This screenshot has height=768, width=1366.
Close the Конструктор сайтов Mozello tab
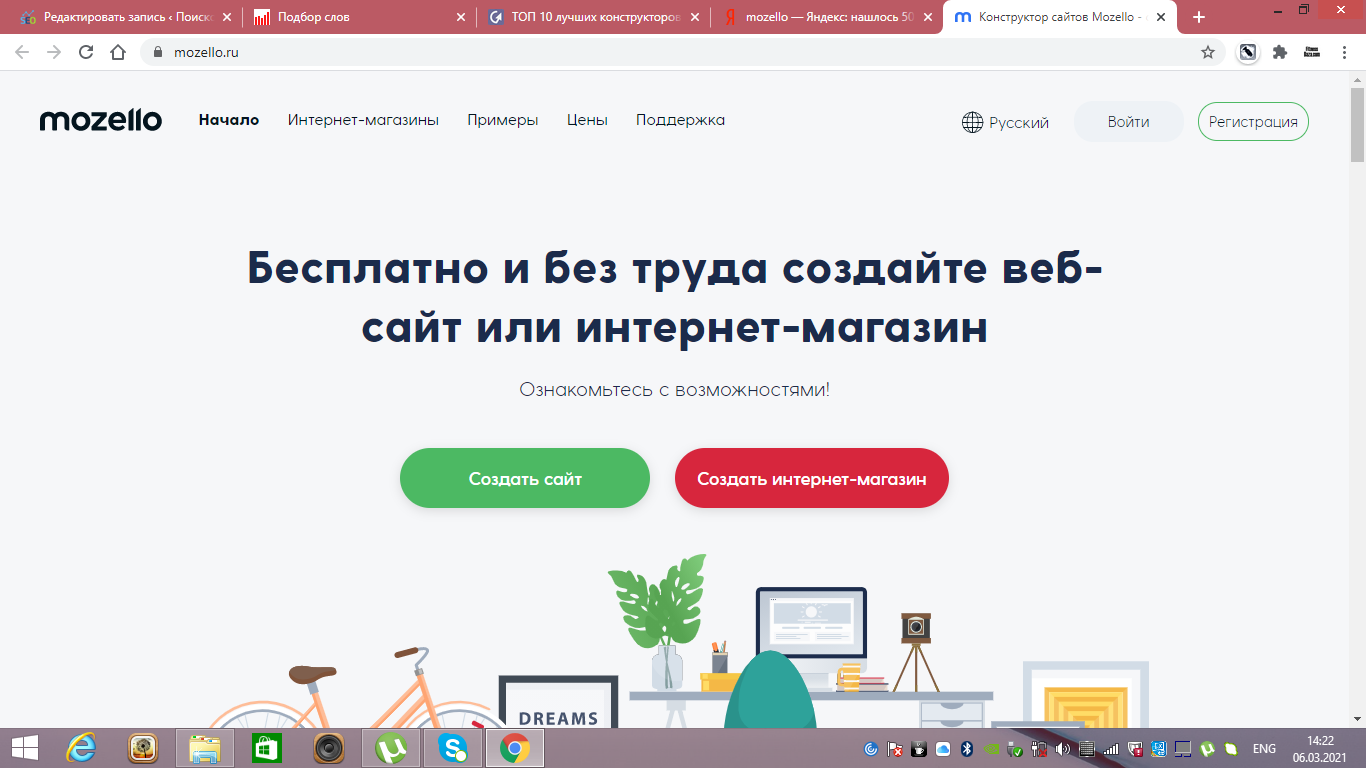pyautogui.click(x=1161, y=17)
